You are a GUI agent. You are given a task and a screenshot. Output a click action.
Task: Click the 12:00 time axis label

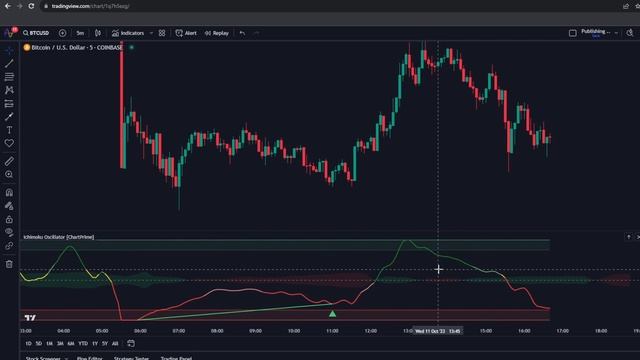[371, 331]
